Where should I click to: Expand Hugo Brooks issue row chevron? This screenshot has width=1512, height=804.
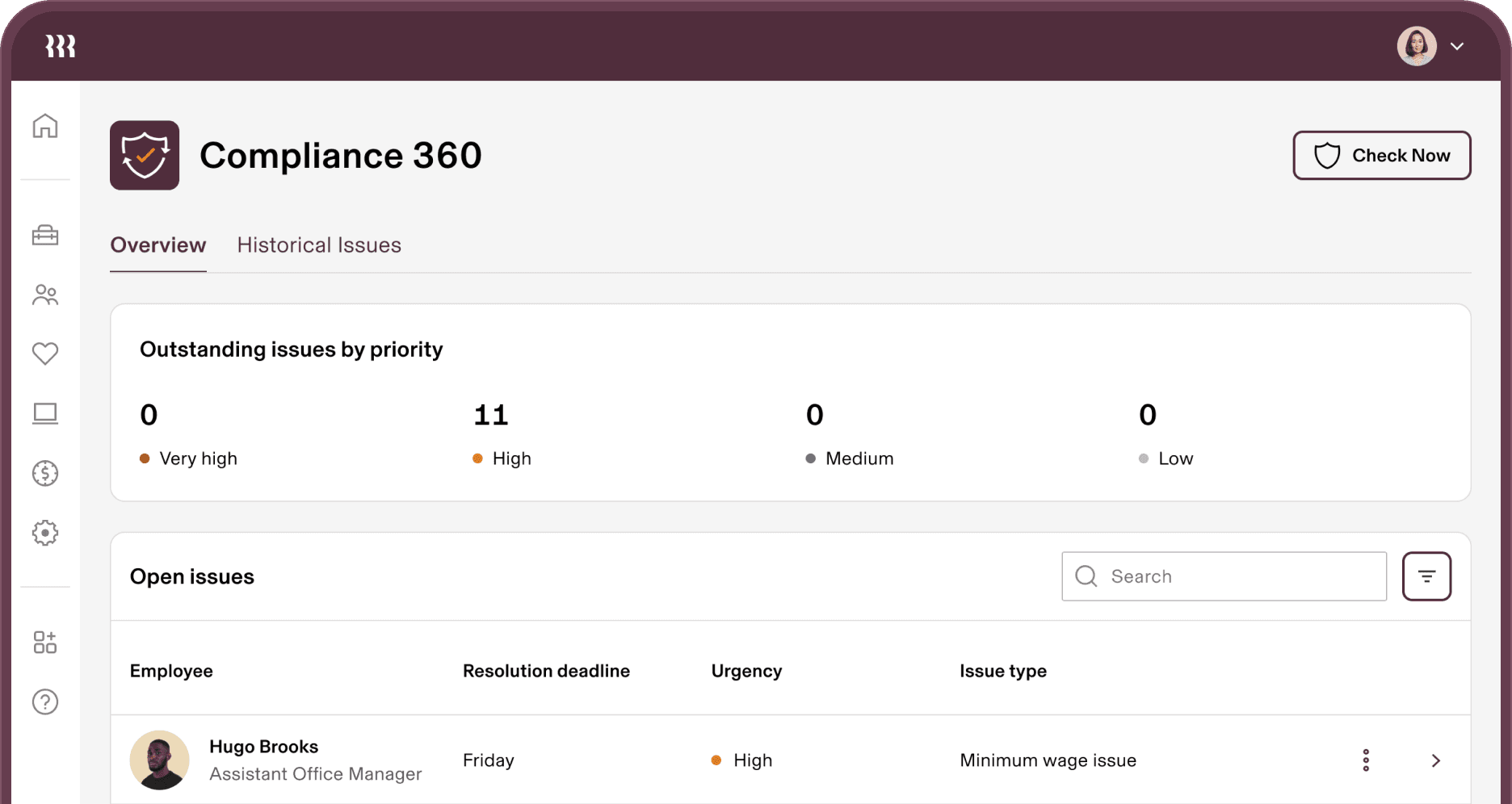[x=1436, y=760]
